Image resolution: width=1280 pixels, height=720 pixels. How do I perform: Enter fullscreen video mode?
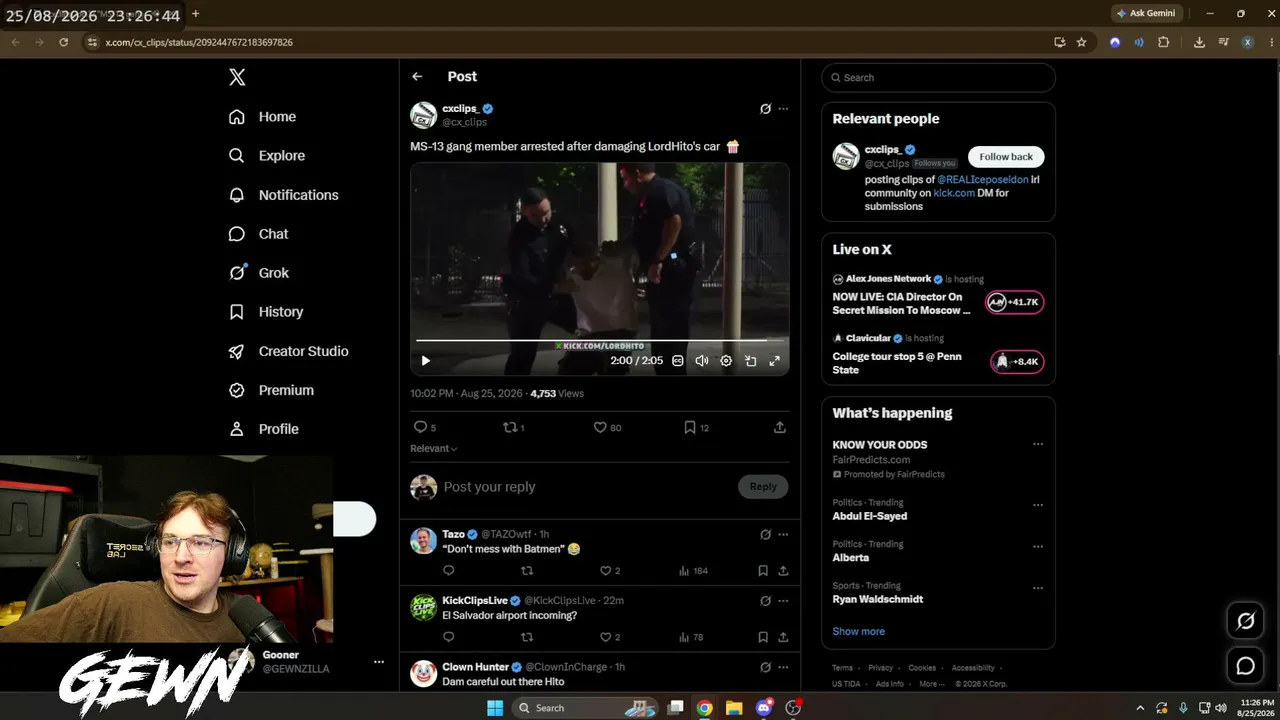[774, 361]
